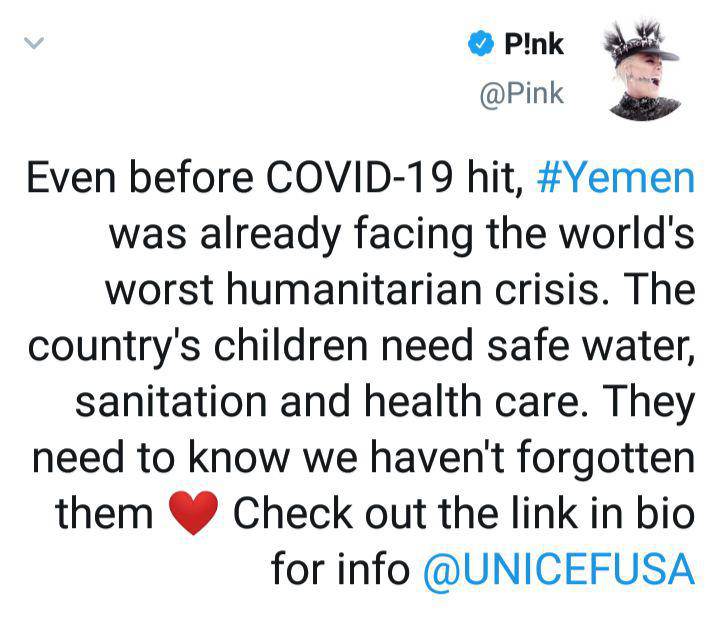Click 'Check out the link in bio'

(464, 514)
